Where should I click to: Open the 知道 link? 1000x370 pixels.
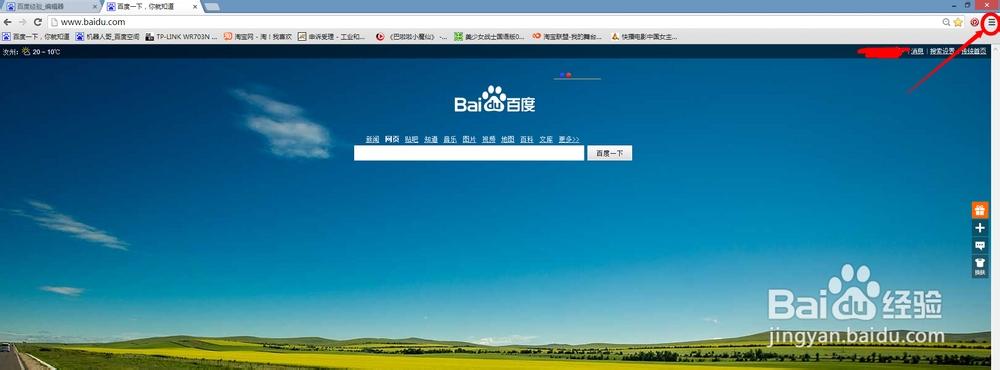431,139
